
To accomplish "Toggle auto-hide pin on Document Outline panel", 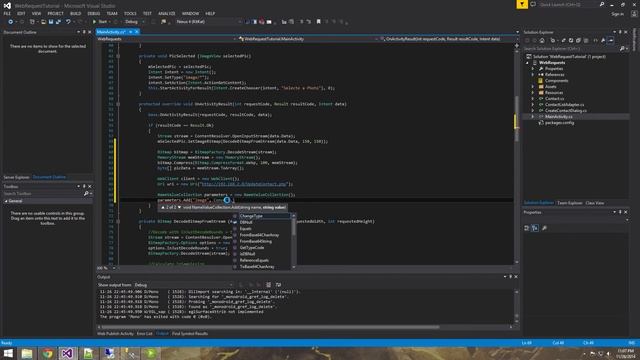I will [84, 32].
